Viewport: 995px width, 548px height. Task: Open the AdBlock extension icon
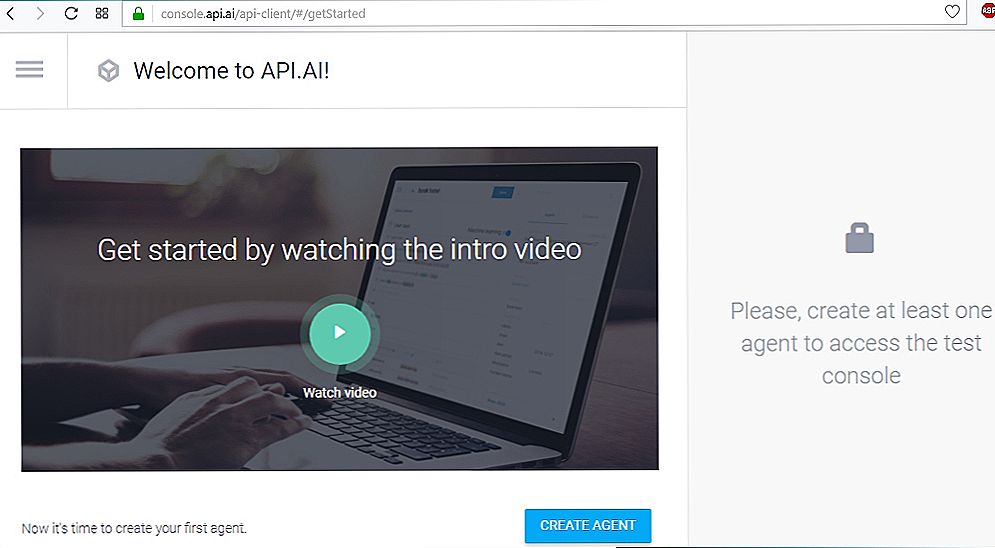[988, 11]
